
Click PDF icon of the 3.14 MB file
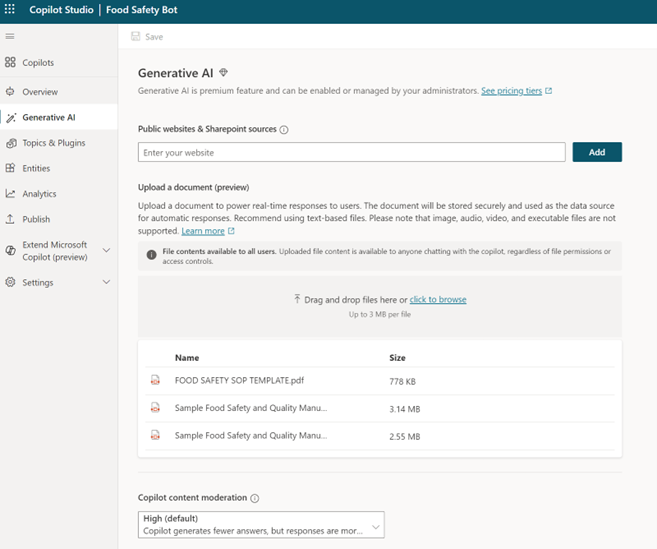(x=155, y=408)
